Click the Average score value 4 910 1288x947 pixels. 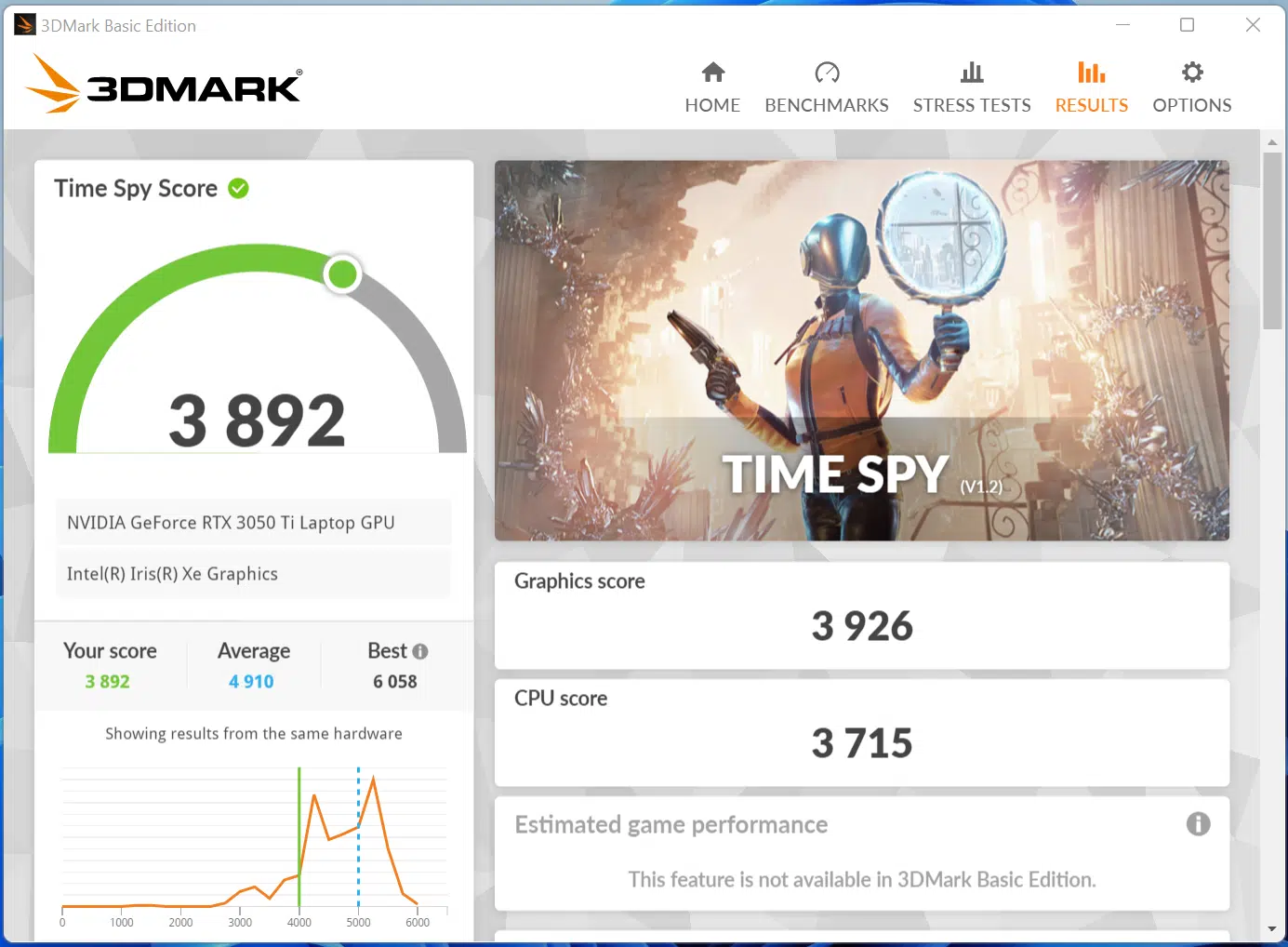pyautogui.click(x=251, y=681)
